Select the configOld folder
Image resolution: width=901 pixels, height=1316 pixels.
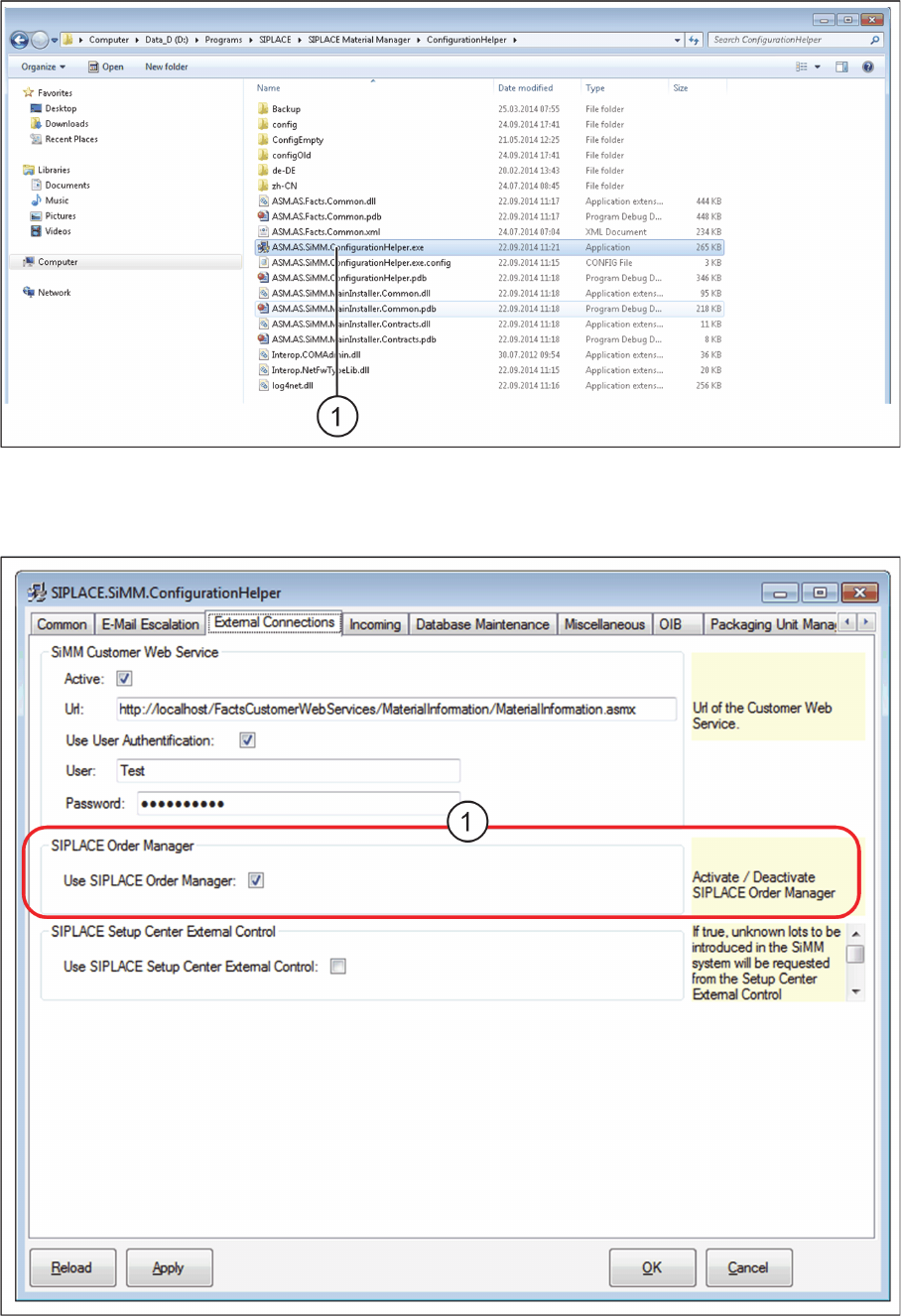click(x=285, y=155)
